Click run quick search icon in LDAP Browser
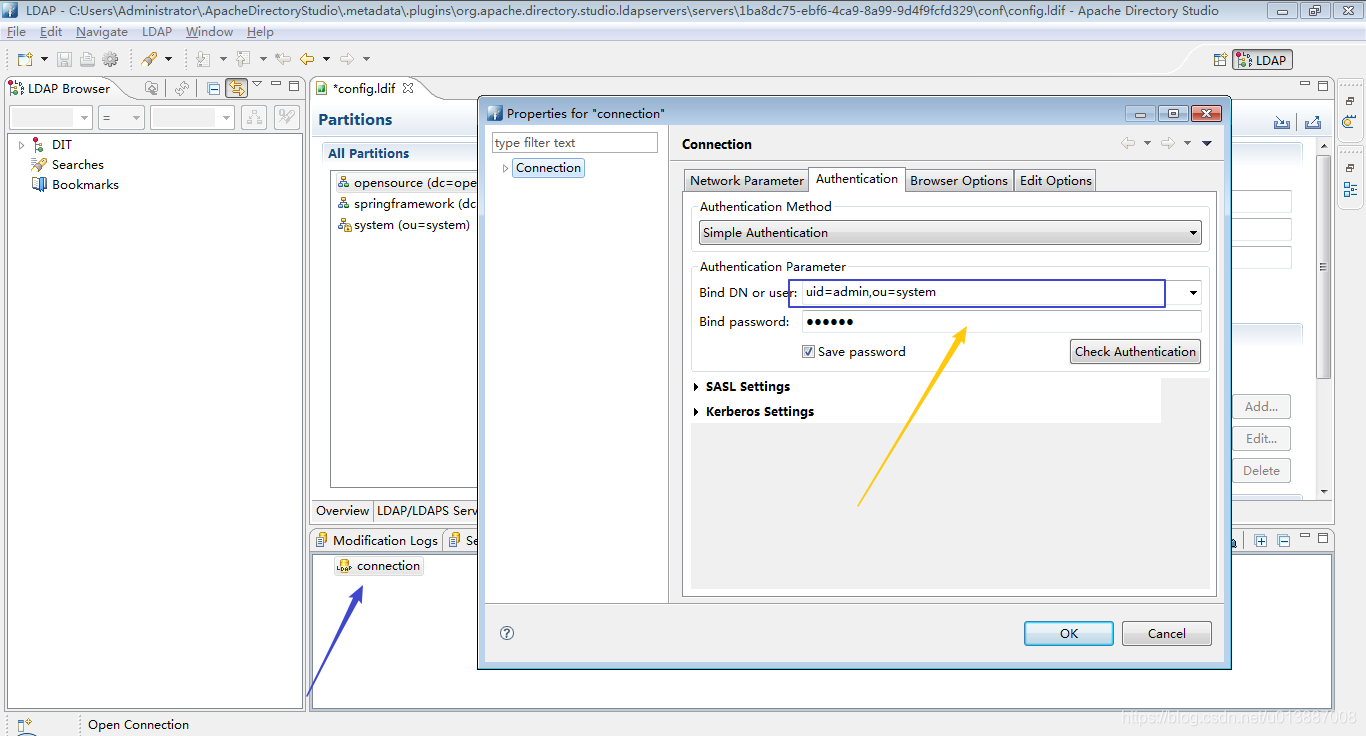Viewport: 1366px width, 736px height. click(x=287, y=118)
